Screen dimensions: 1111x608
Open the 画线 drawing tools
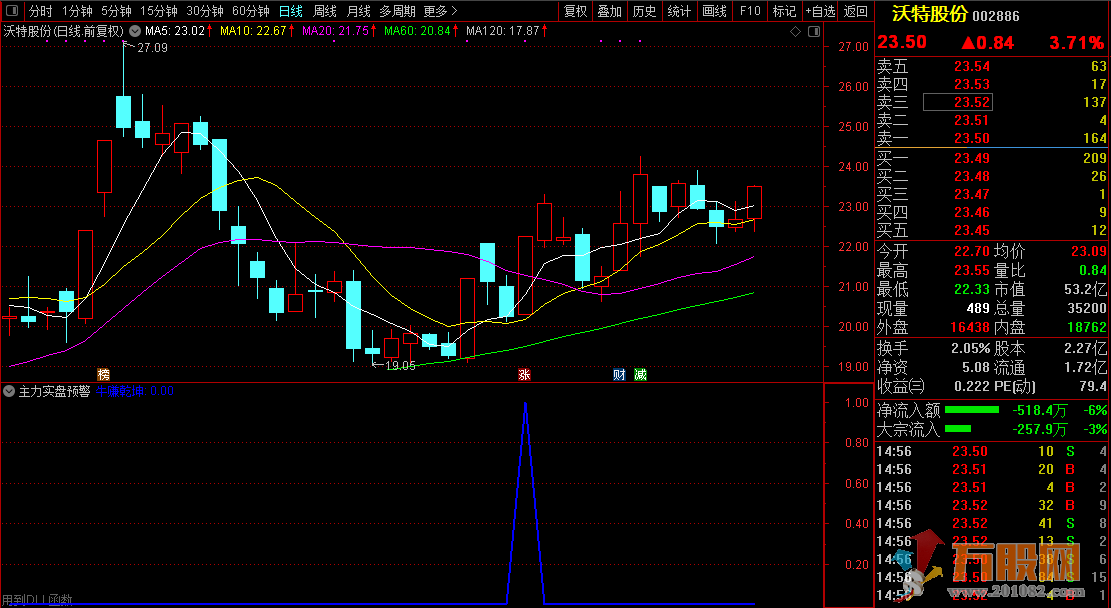coord(714,11)
